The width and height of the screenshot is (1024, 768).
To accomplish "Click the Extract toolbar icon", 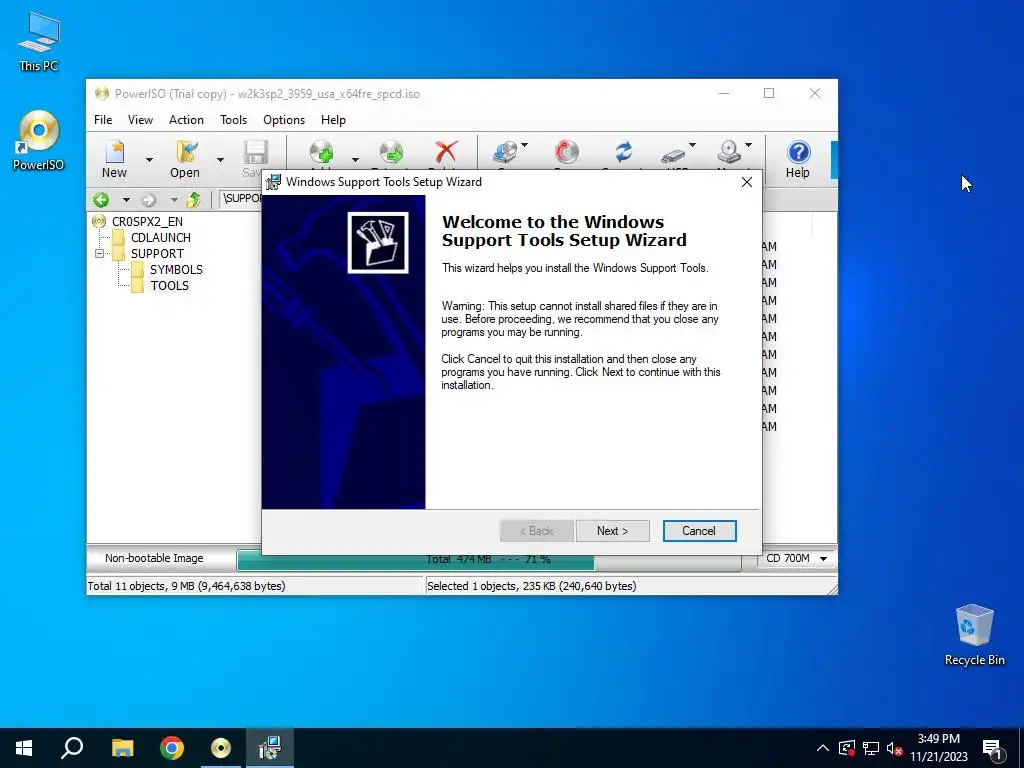I will [x=391, y=153].
